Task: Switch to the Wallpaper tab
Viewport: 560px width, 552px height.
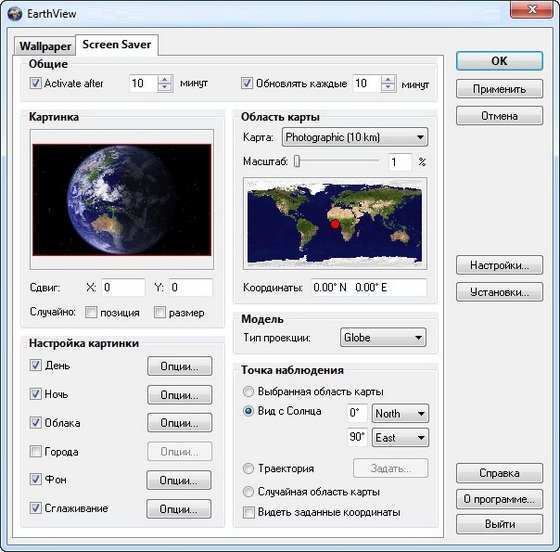Action: click(x=45, y=46)
